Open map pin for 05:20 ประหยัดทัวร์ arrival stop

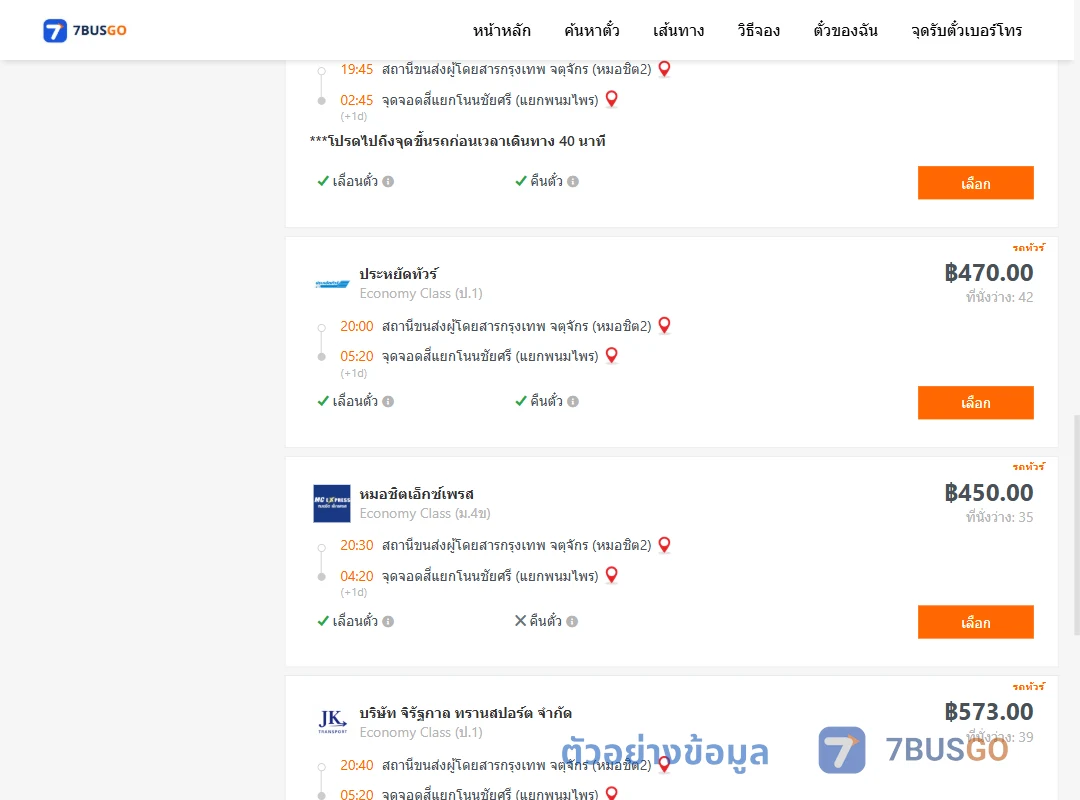[612, 356]
